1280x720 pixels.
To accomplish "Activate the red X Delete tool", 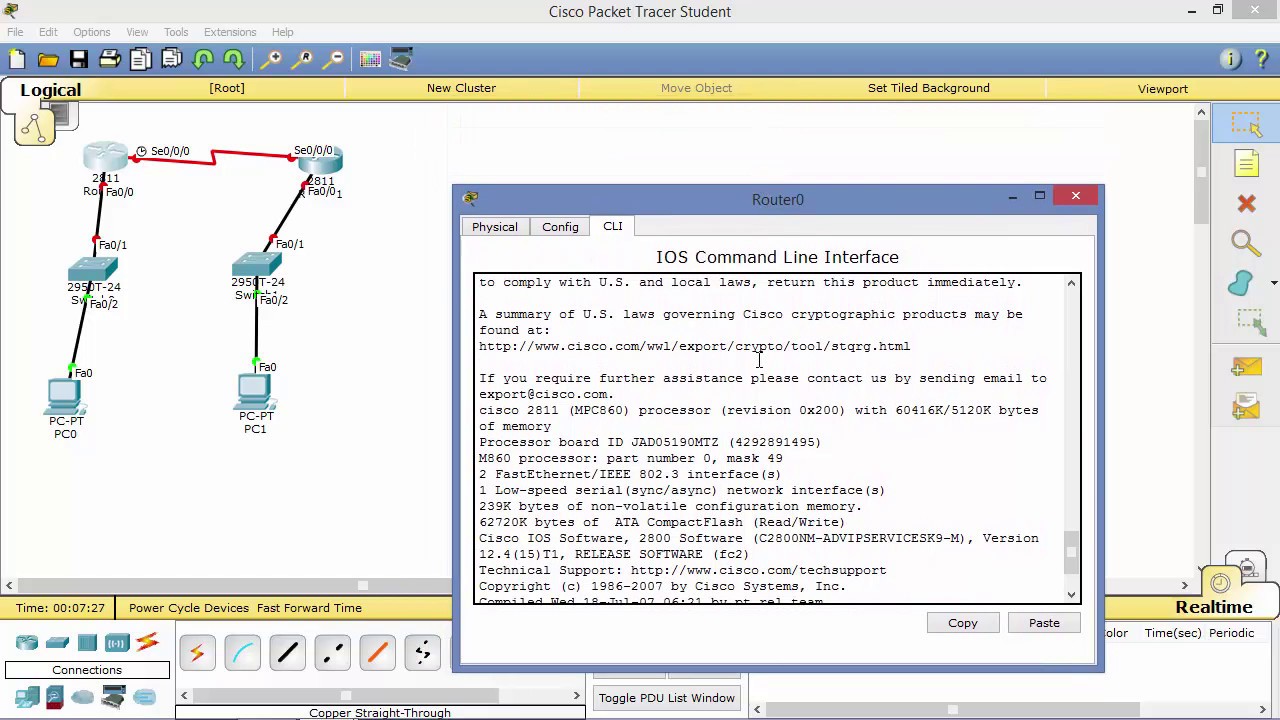I will pyautogui.click(x=1246, y=204).
